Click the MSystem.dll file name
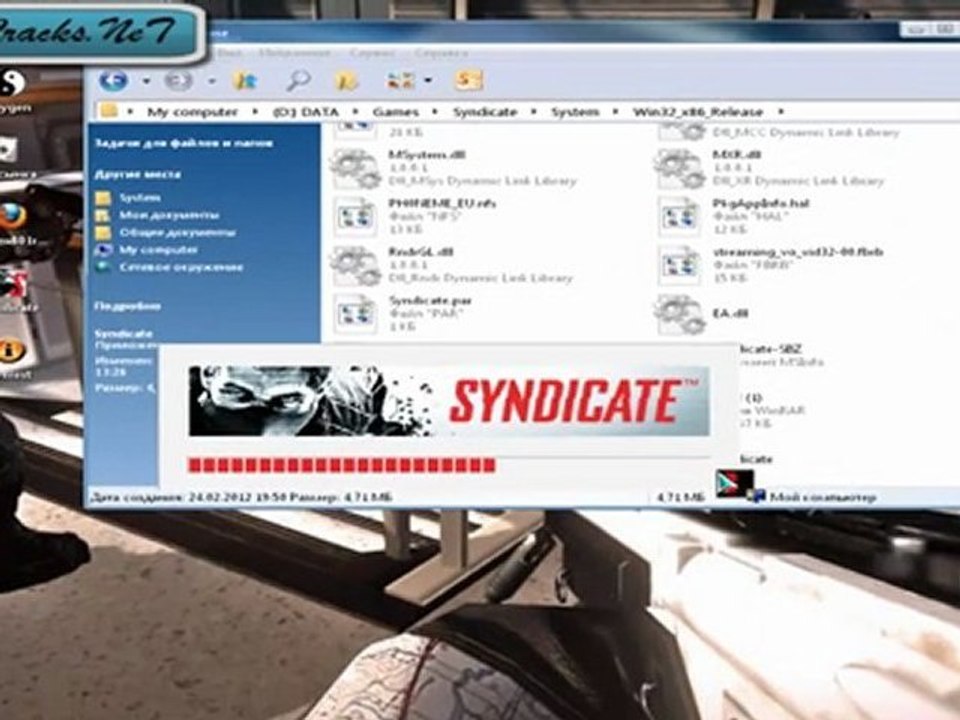The image size is (960, 720). pyautogui.click(x=427, y=154)
